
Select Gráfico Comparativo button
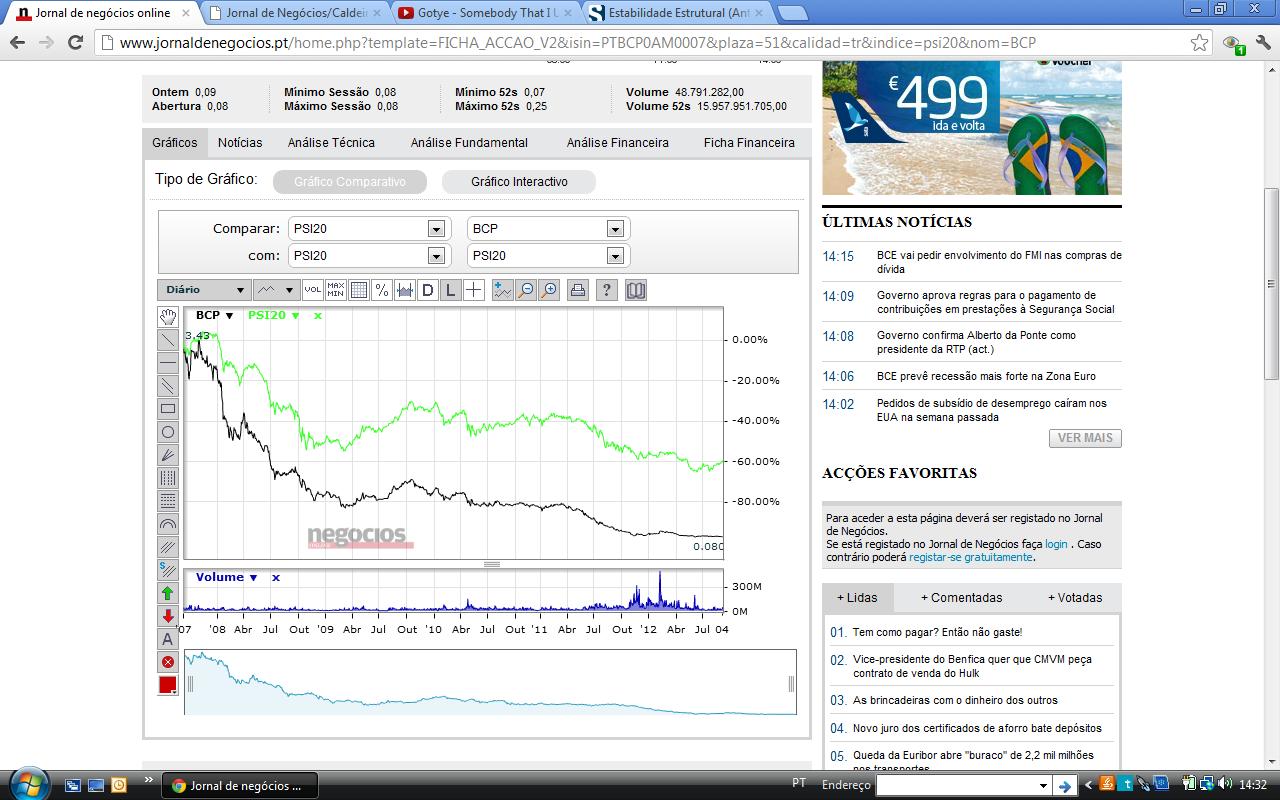(x=350, y=182)
